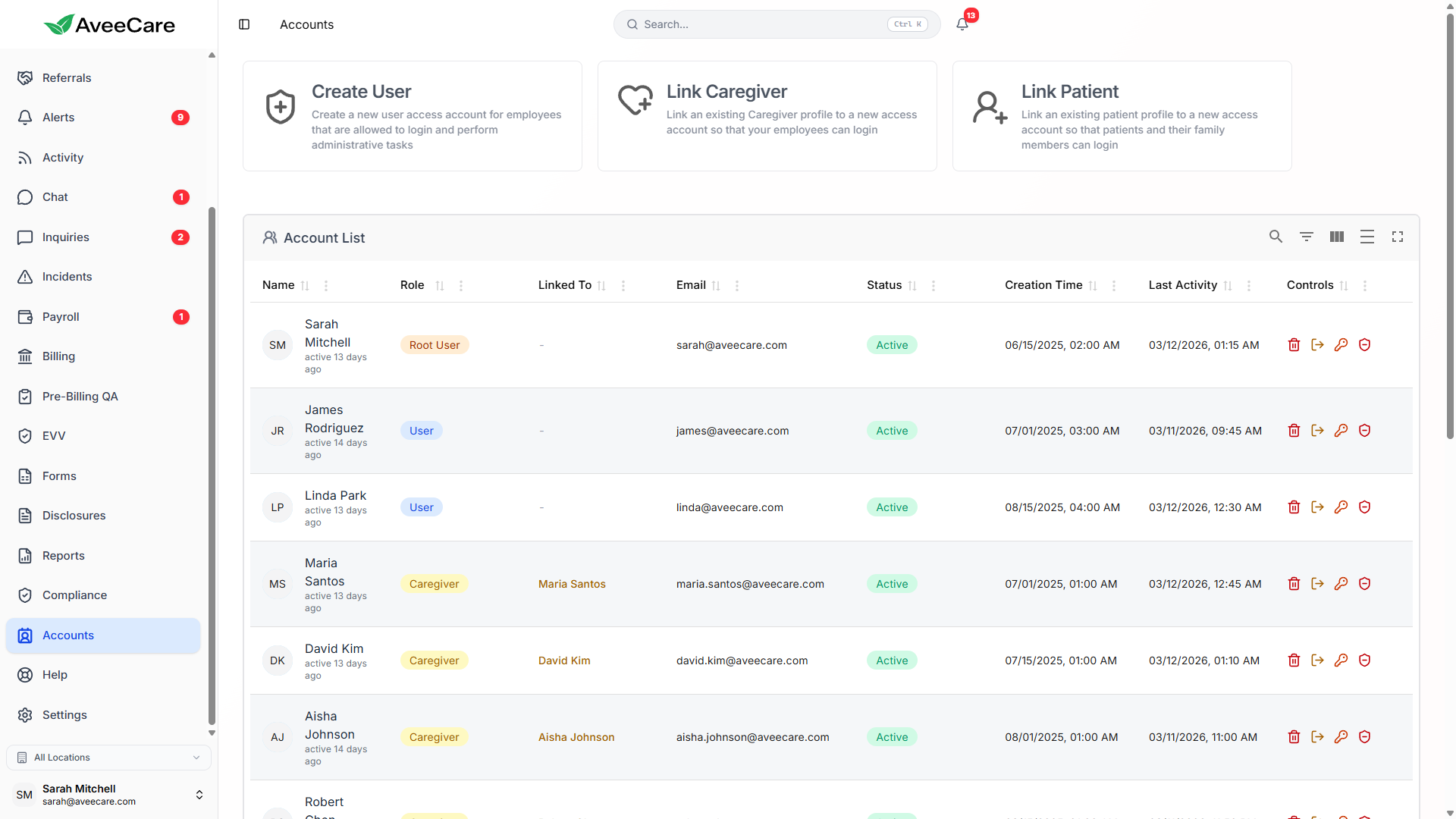
Task: Toggle the sidebar collapse icon
Action: 244,24
